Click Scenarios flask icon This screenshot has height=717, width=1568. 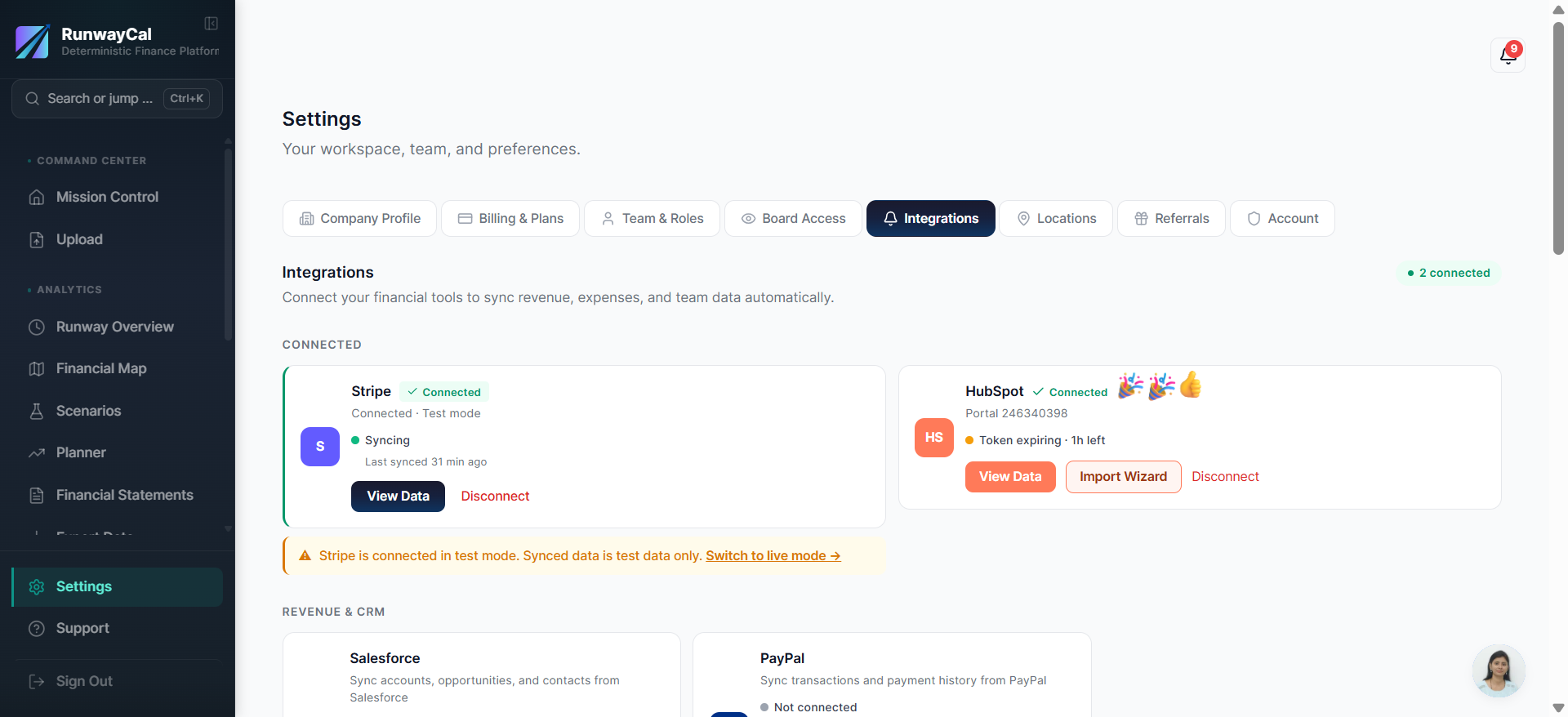point(37,412)
